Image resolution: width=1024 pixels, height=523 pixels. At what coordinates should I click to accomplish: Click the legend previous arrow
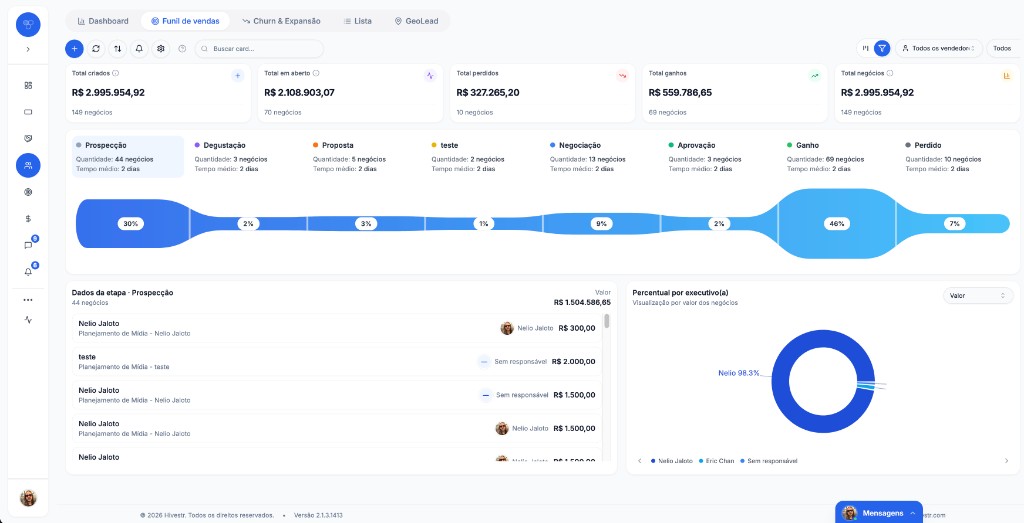pos(639,461)
